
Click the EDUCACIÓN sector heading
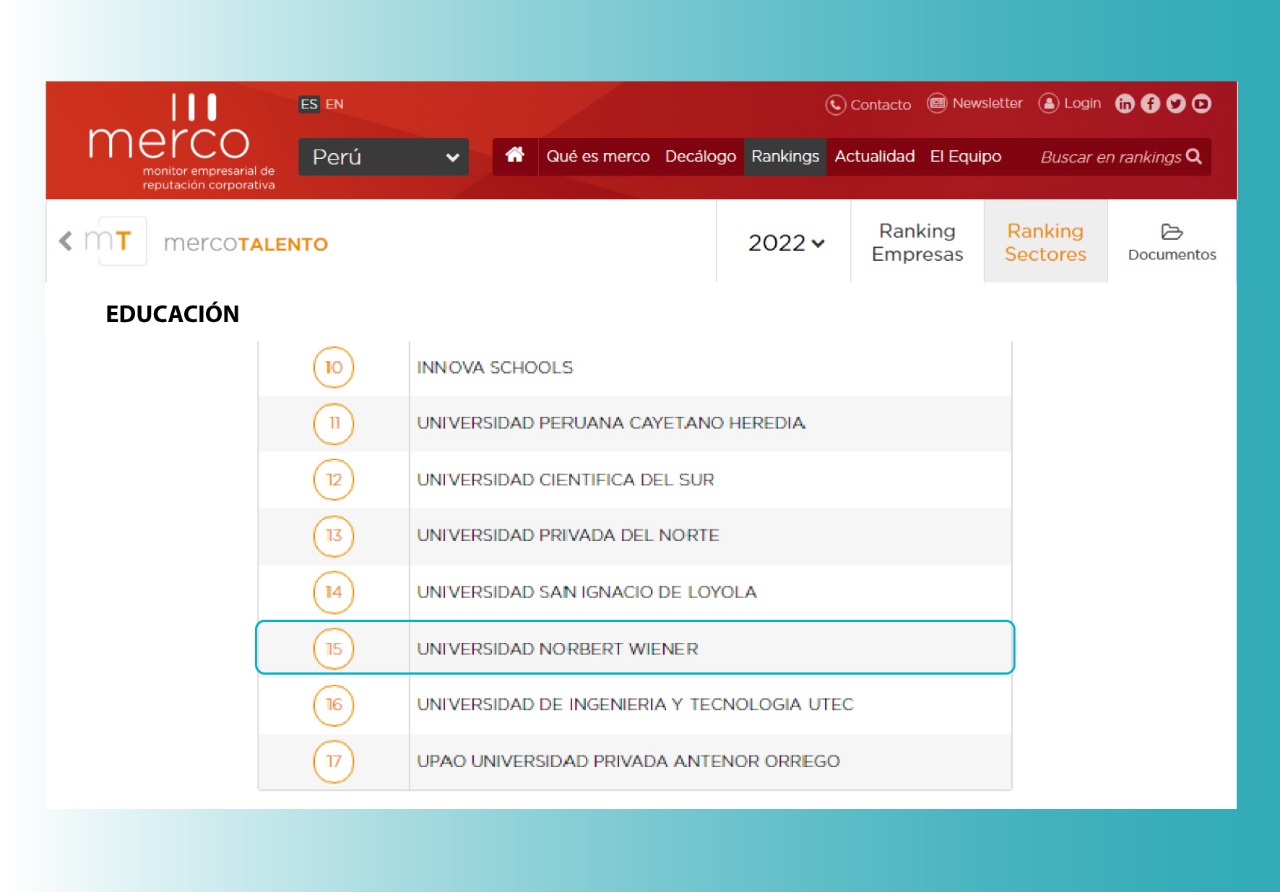(x=173, y=314)
